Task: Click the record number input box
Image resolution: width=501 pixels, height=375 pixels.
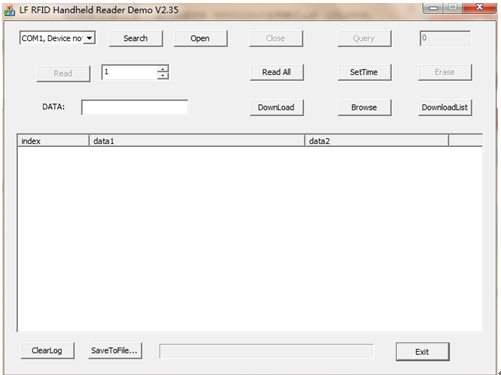Action: (x=130, y=72)
